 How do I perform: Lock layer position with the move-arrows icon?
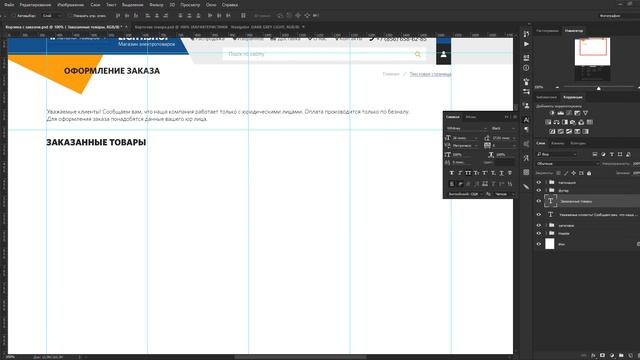click(x=573, y=173)
